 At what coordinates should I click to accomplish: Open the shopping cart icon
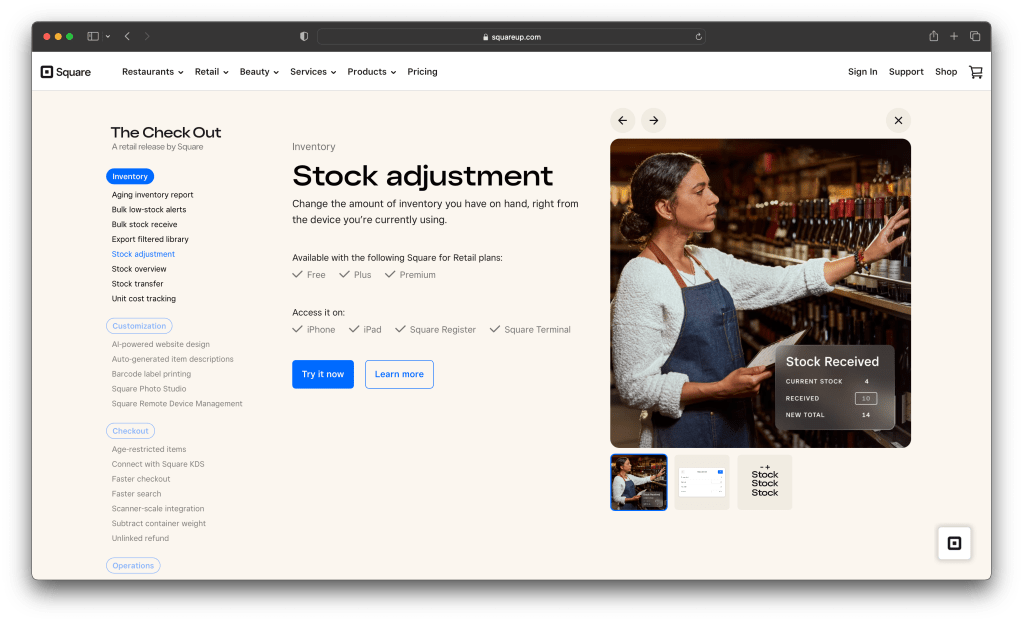click(975, 72)
